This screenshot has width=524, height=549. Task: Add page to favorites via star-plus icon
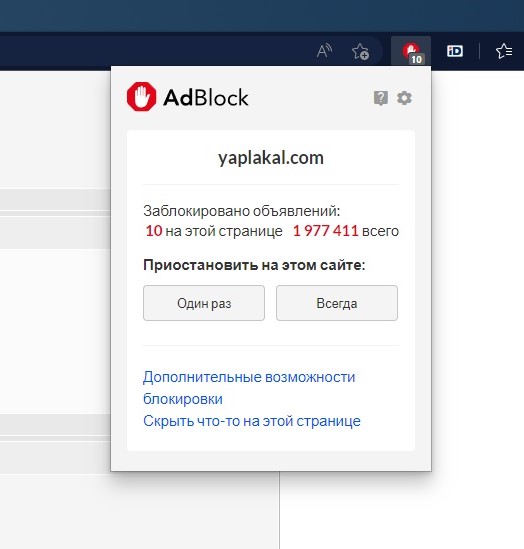coord(360,51)
